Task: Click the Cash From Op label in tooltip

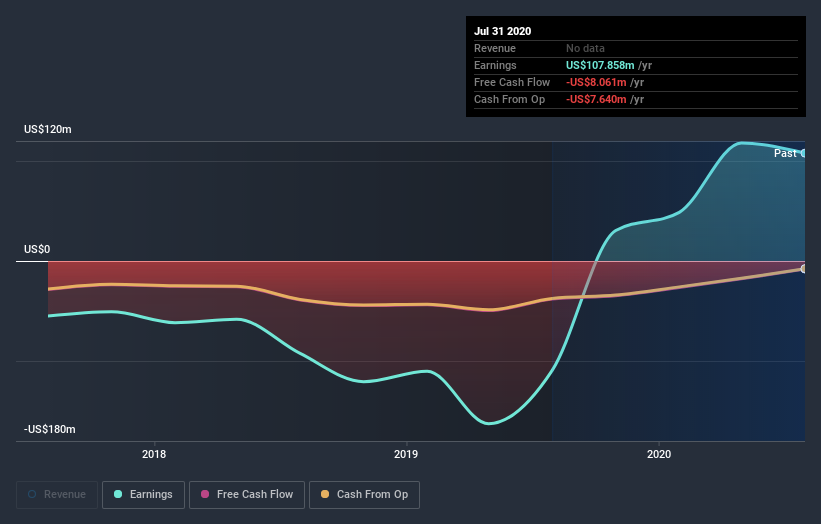Action: point(509,99)
